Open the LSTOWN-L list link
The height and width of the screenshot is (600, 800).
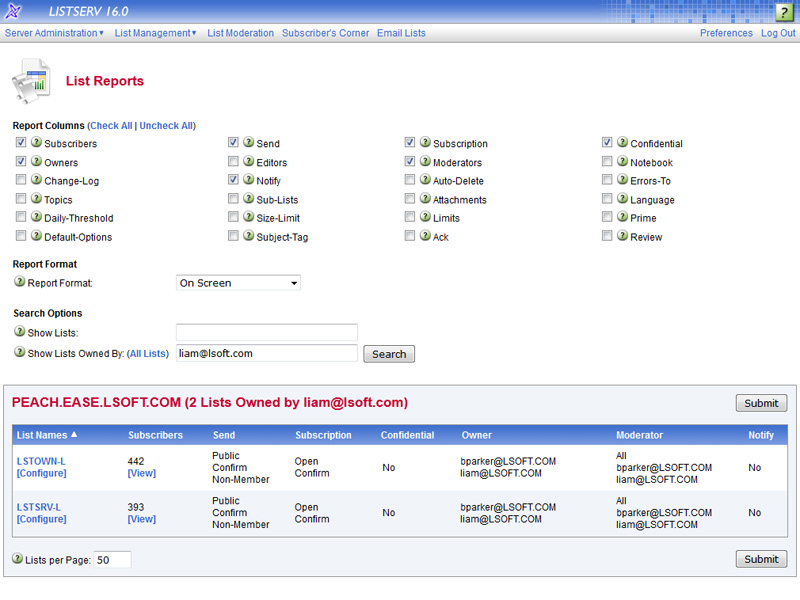41,461
